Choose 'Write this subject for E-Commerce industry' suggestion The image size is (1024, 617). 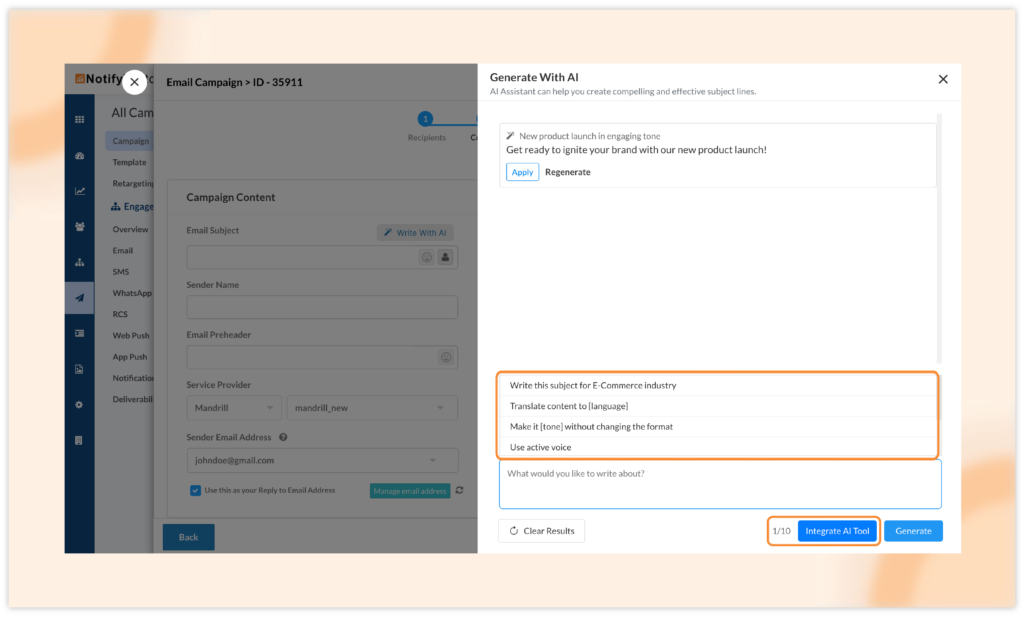[x=717, y=386]
